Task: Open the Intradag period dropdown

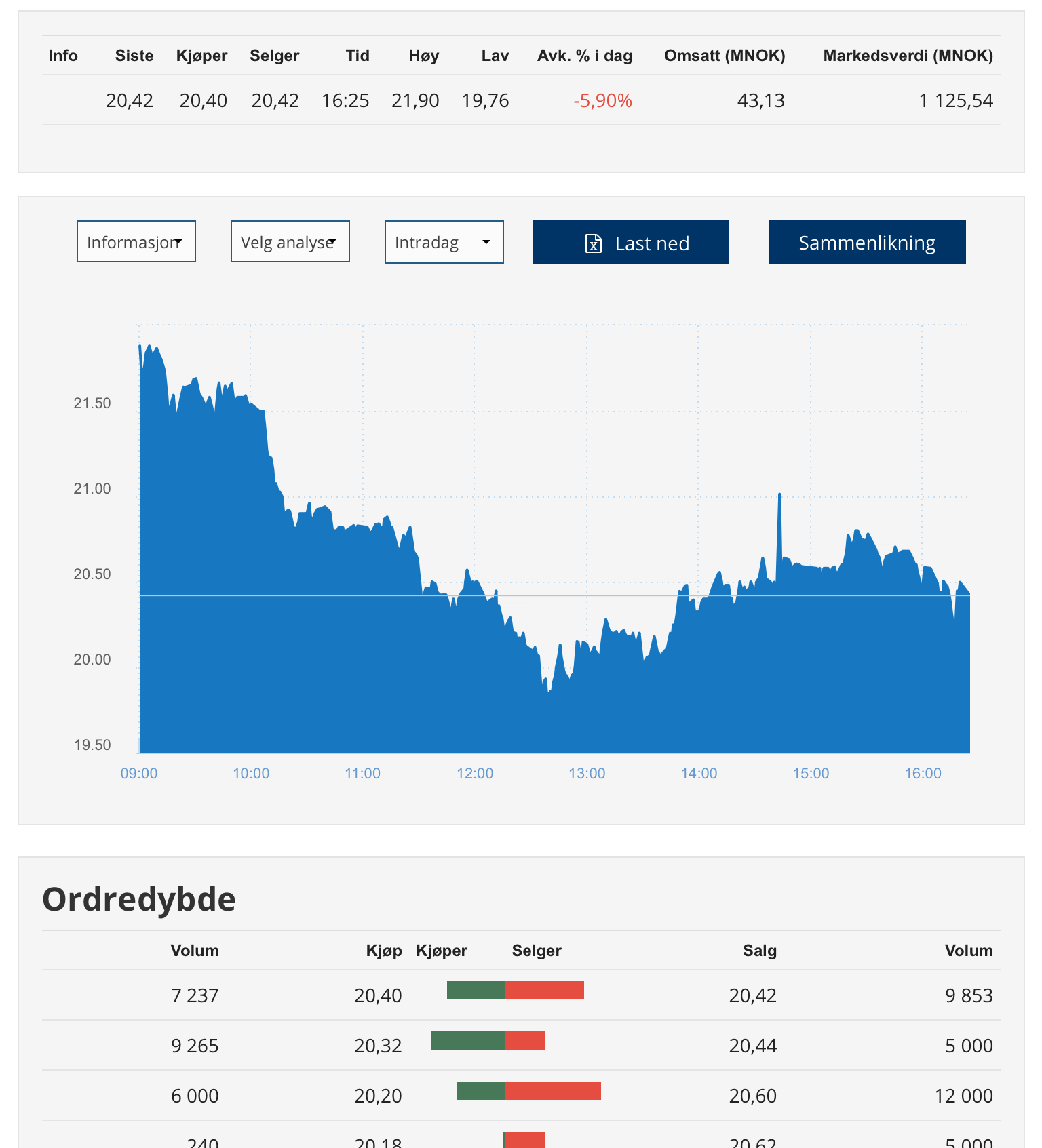Action: 444,241
